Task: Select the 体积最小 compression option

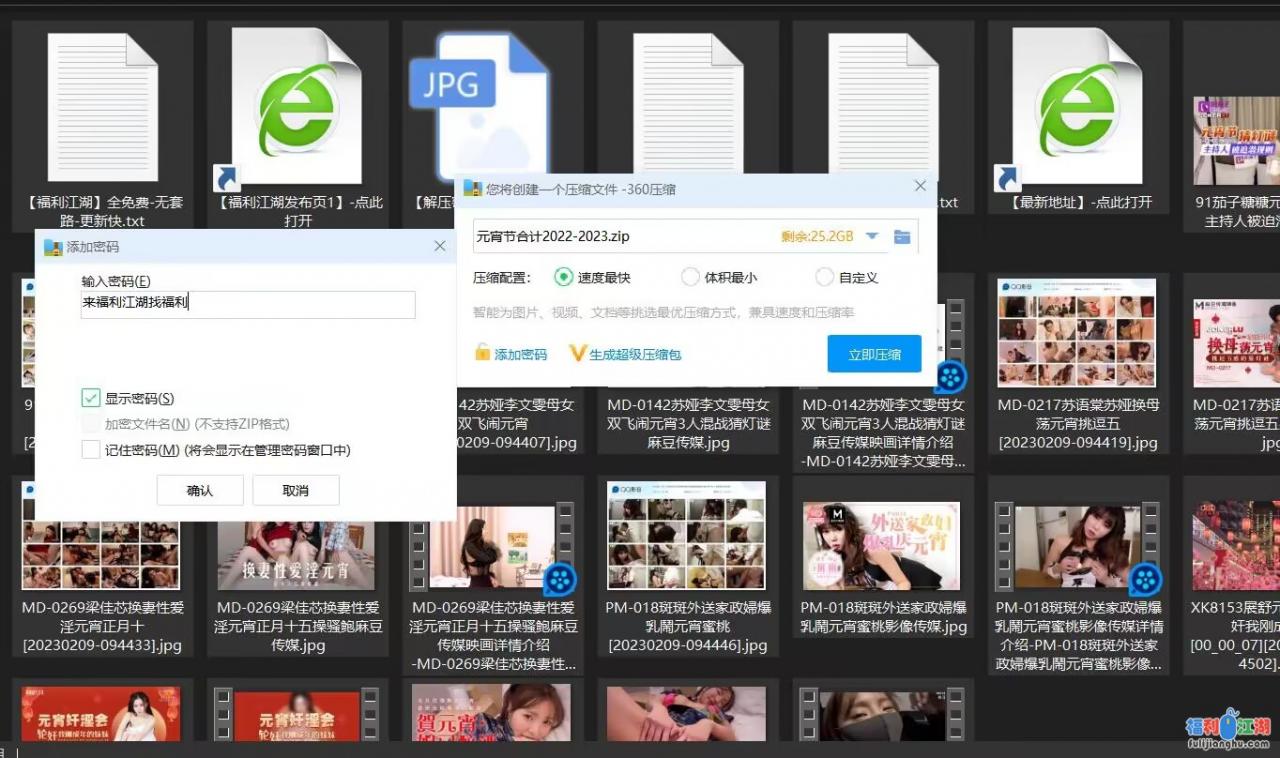Action: pos(690,277)
